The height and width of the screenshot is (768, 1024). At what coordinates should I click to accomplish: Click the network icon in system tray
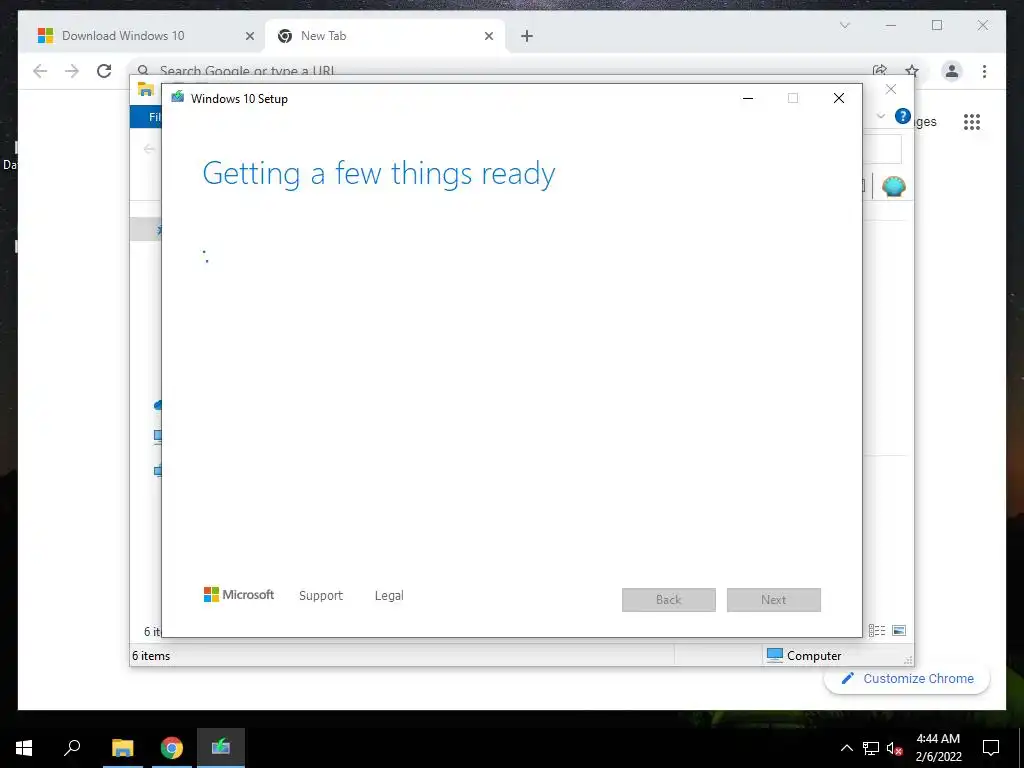[x=871, y=748]
